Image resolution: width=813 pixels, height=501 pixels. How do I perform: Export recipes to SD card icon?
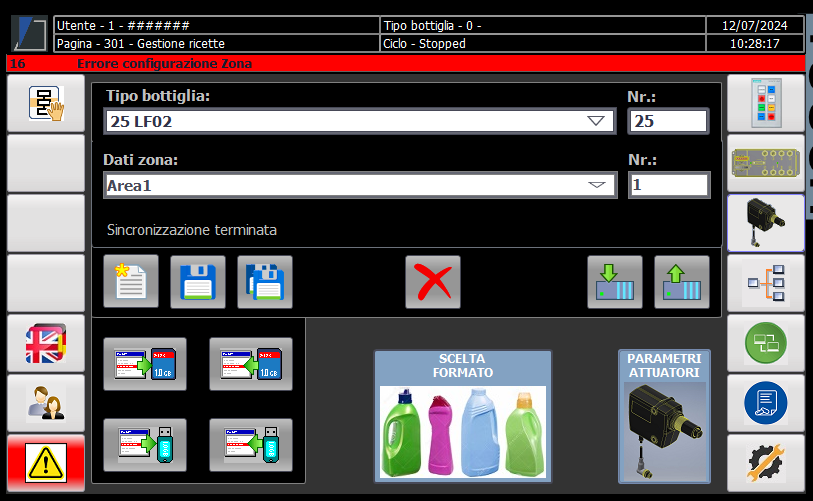(x=145, y=364)
